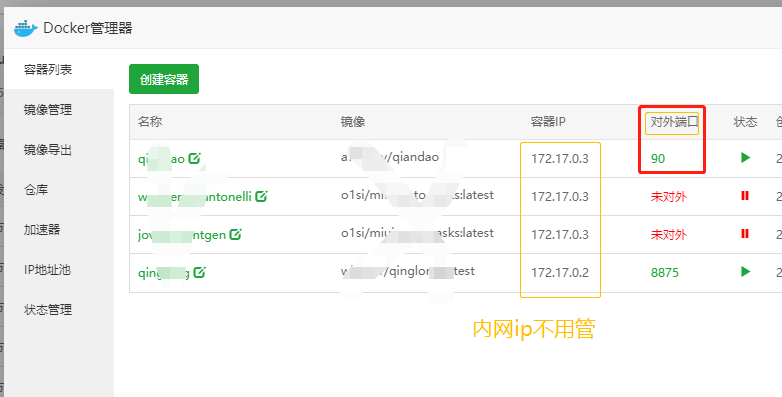Screen dimensions: 782x397
Task: Open the container name link ending 'ntonelli'
Action: click(x=195, y=197)
